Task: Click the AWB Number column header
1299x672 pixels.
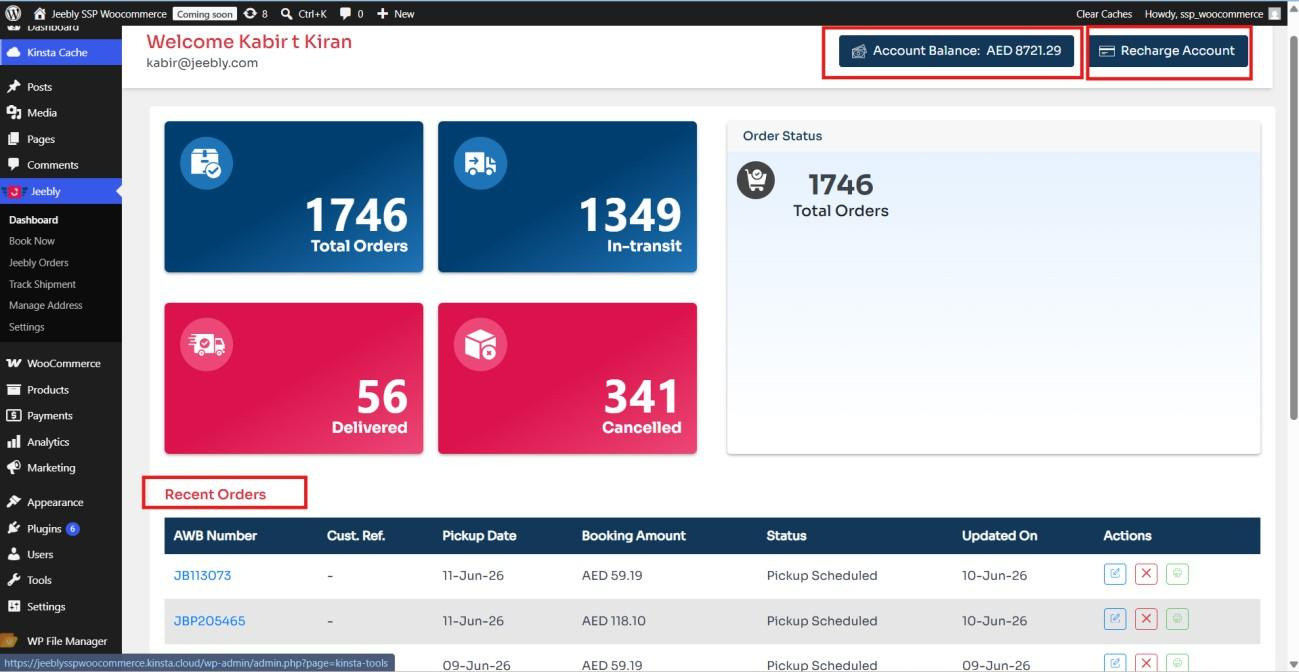Action: point(215,536)
